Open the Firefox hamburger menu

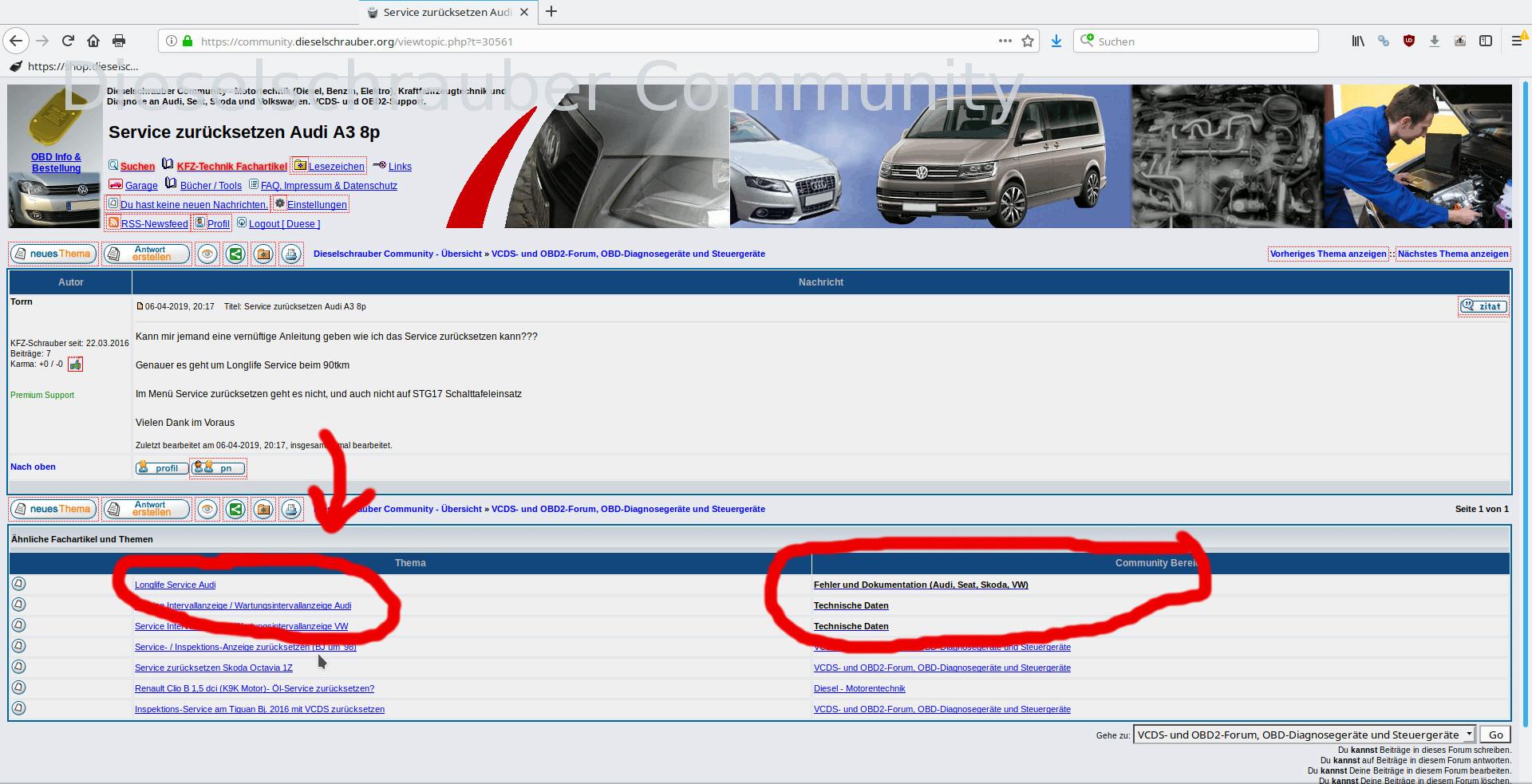click(x=1518, y=41)
